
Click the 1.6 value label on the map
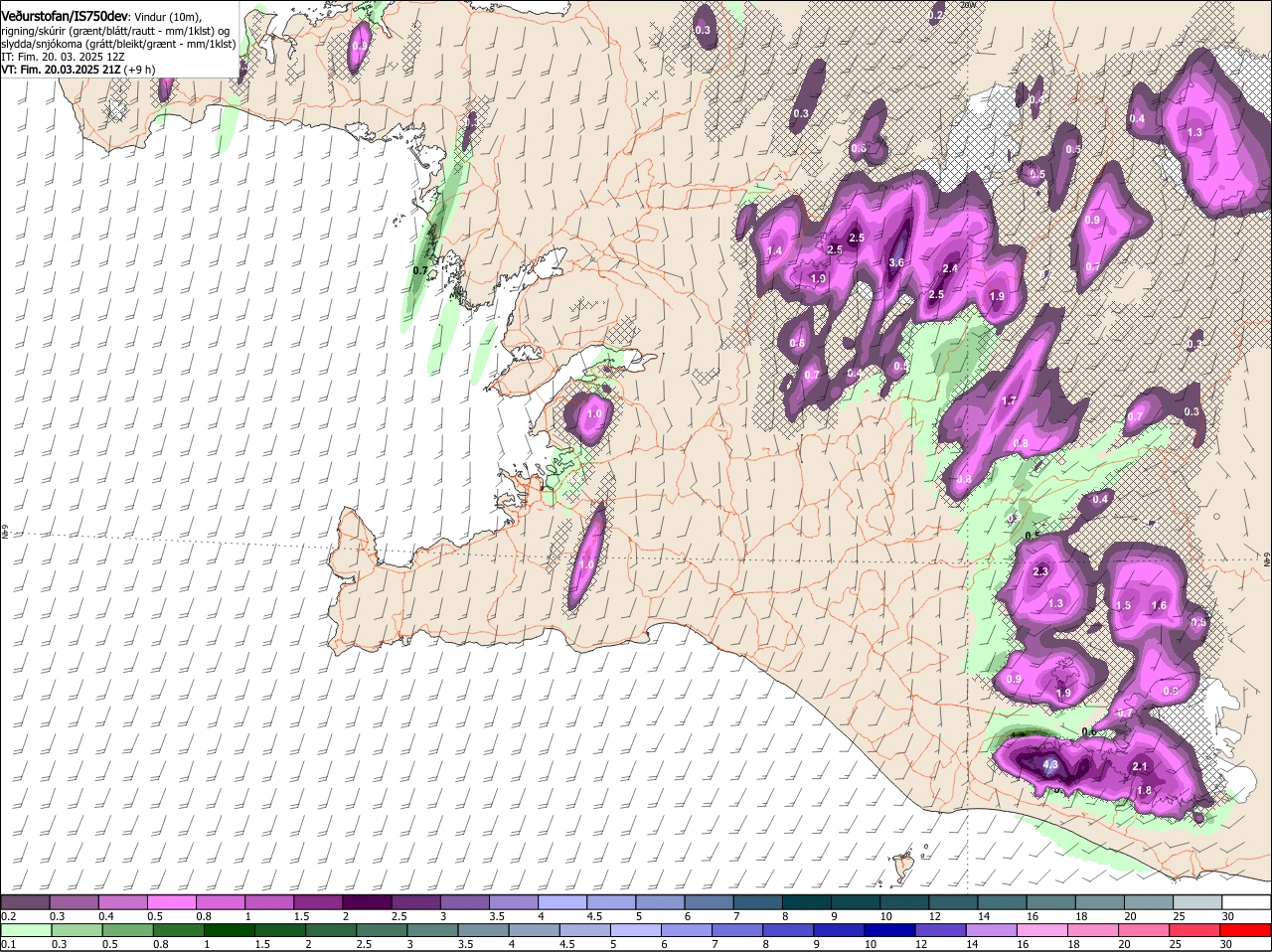coord(1159,605)
